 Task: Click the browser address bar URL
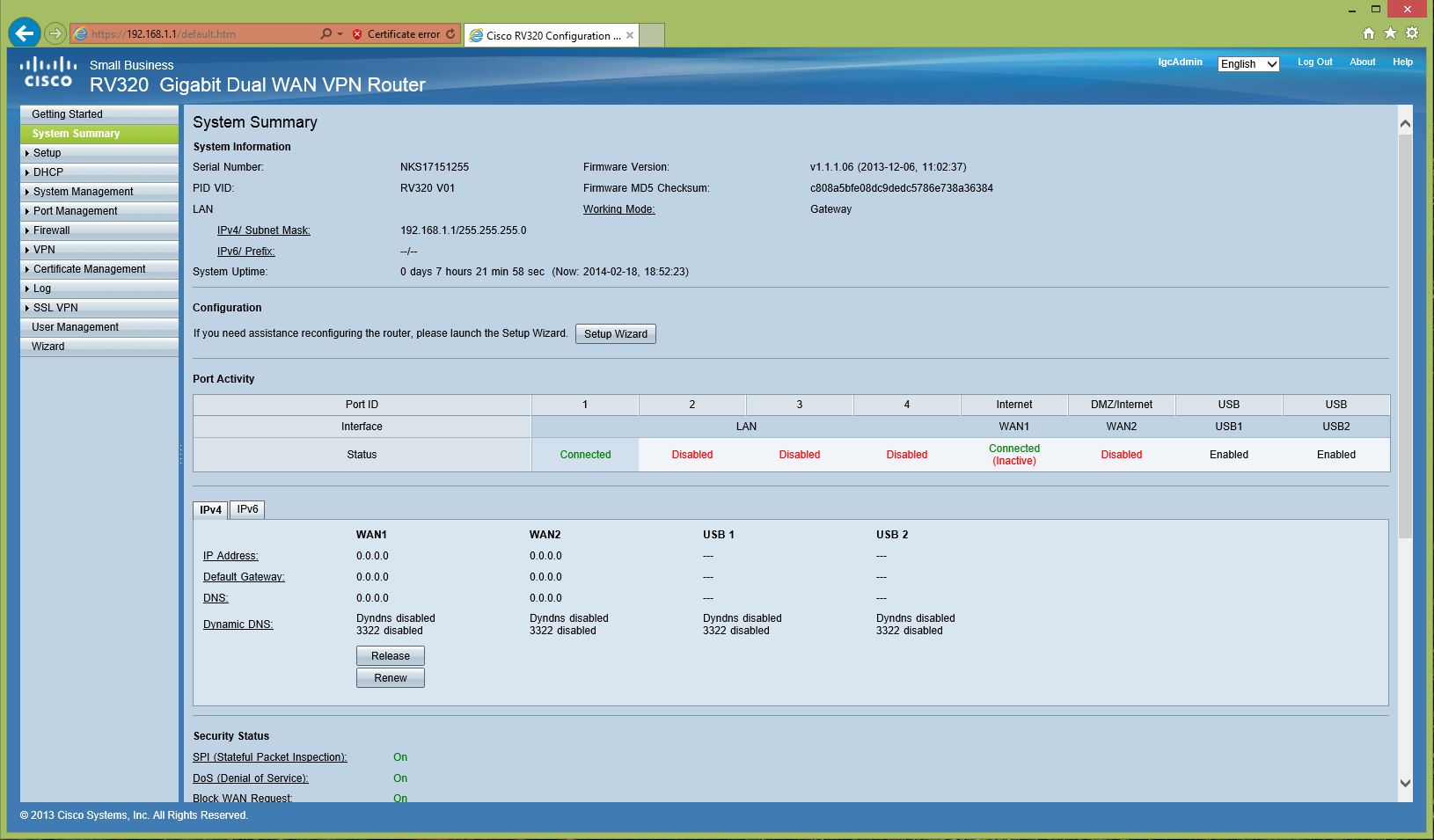(x=164, y=34)
